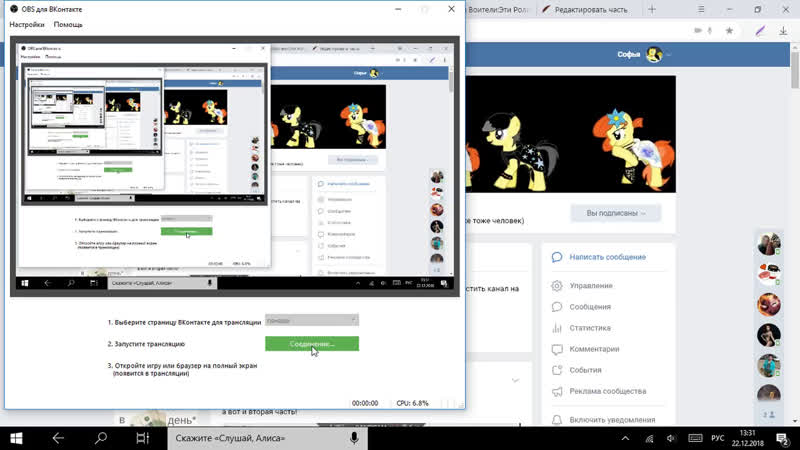Image resolution: width=800 pixels, height=450 pixels.
Task: Click the 00:00:00 stream timer text
Action: [x=365, y=403]
